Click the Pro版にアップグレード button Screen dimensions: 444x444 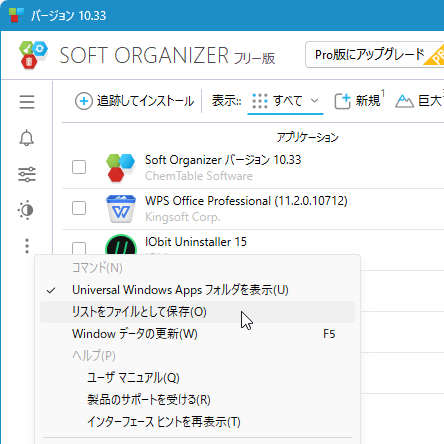pos(375,55)
